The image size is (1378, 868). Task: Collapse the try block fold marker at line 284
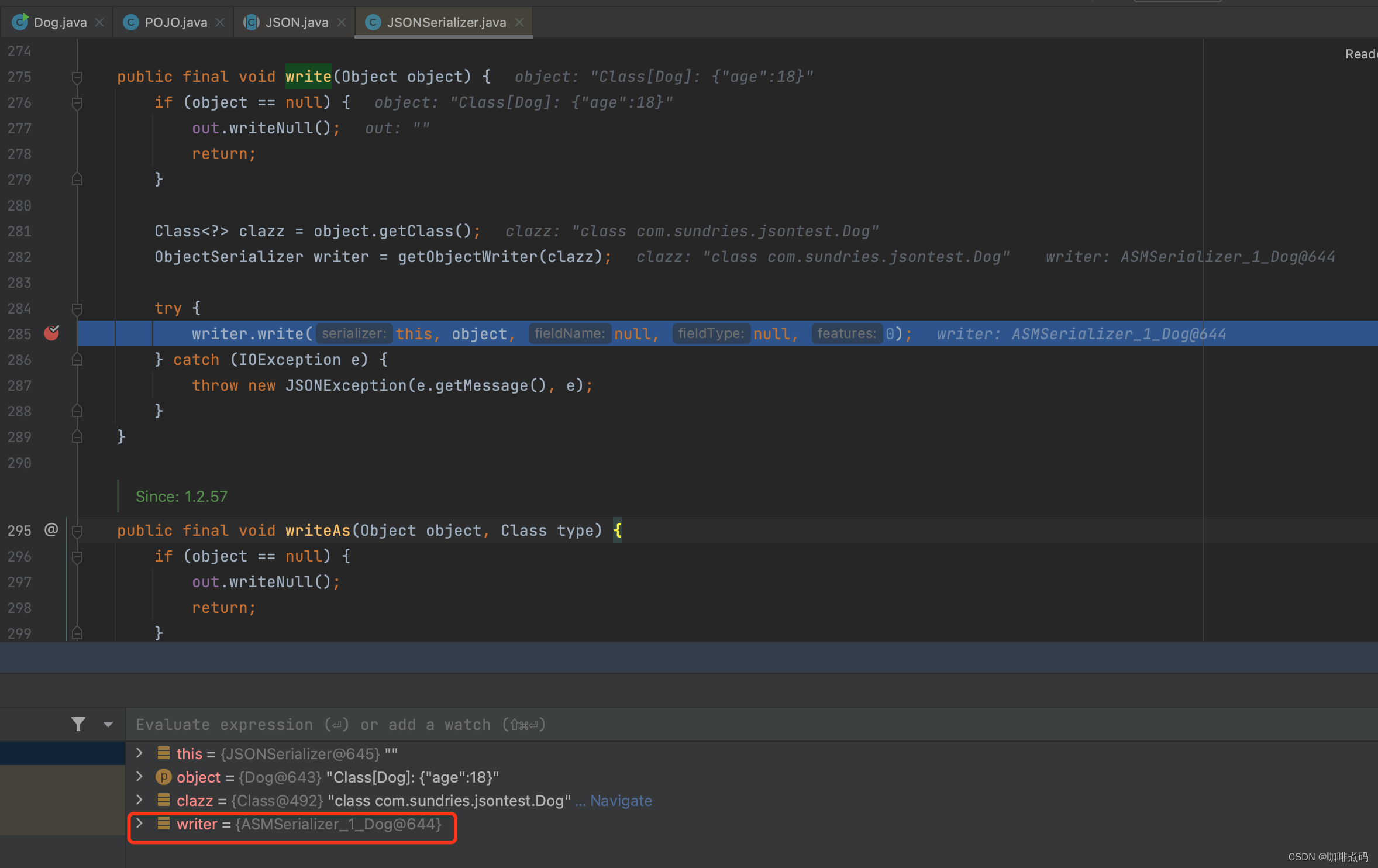[x=77, y=309]
